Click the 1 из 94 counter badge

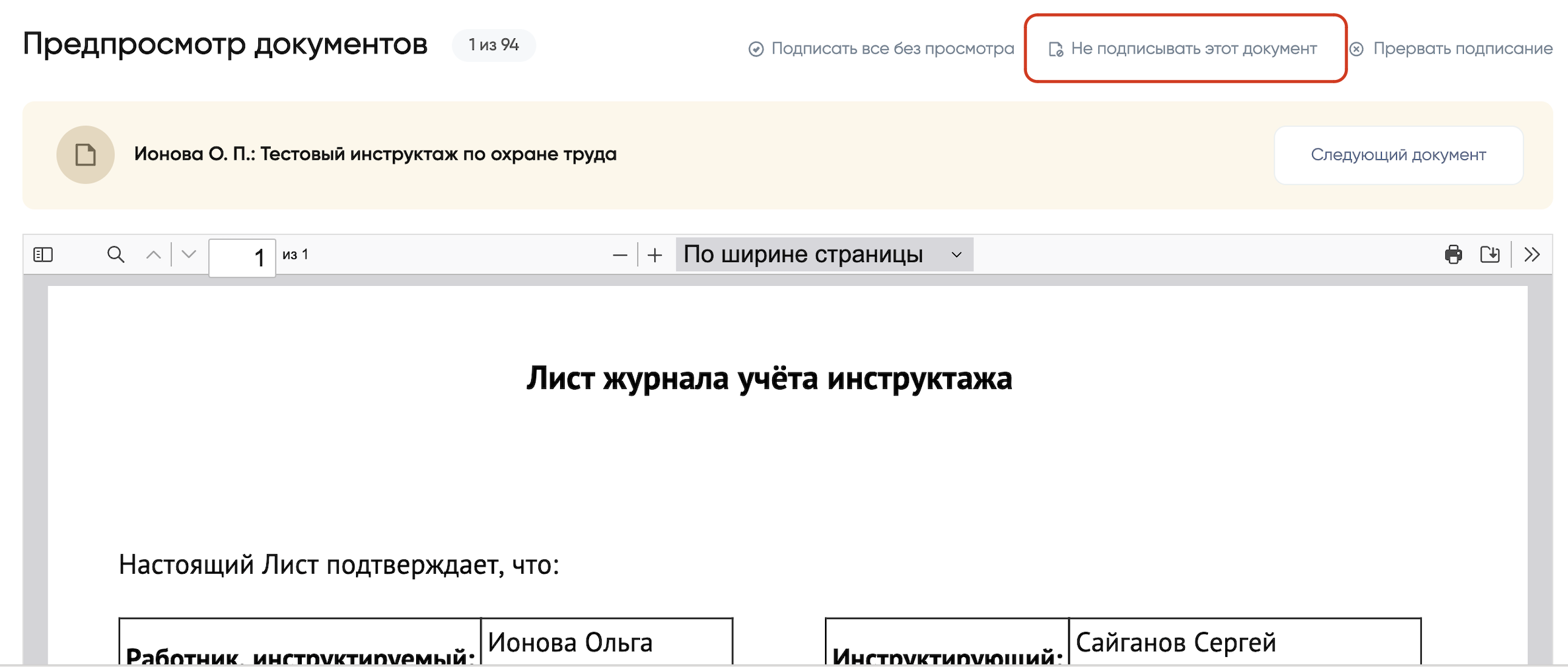(493, 44)
